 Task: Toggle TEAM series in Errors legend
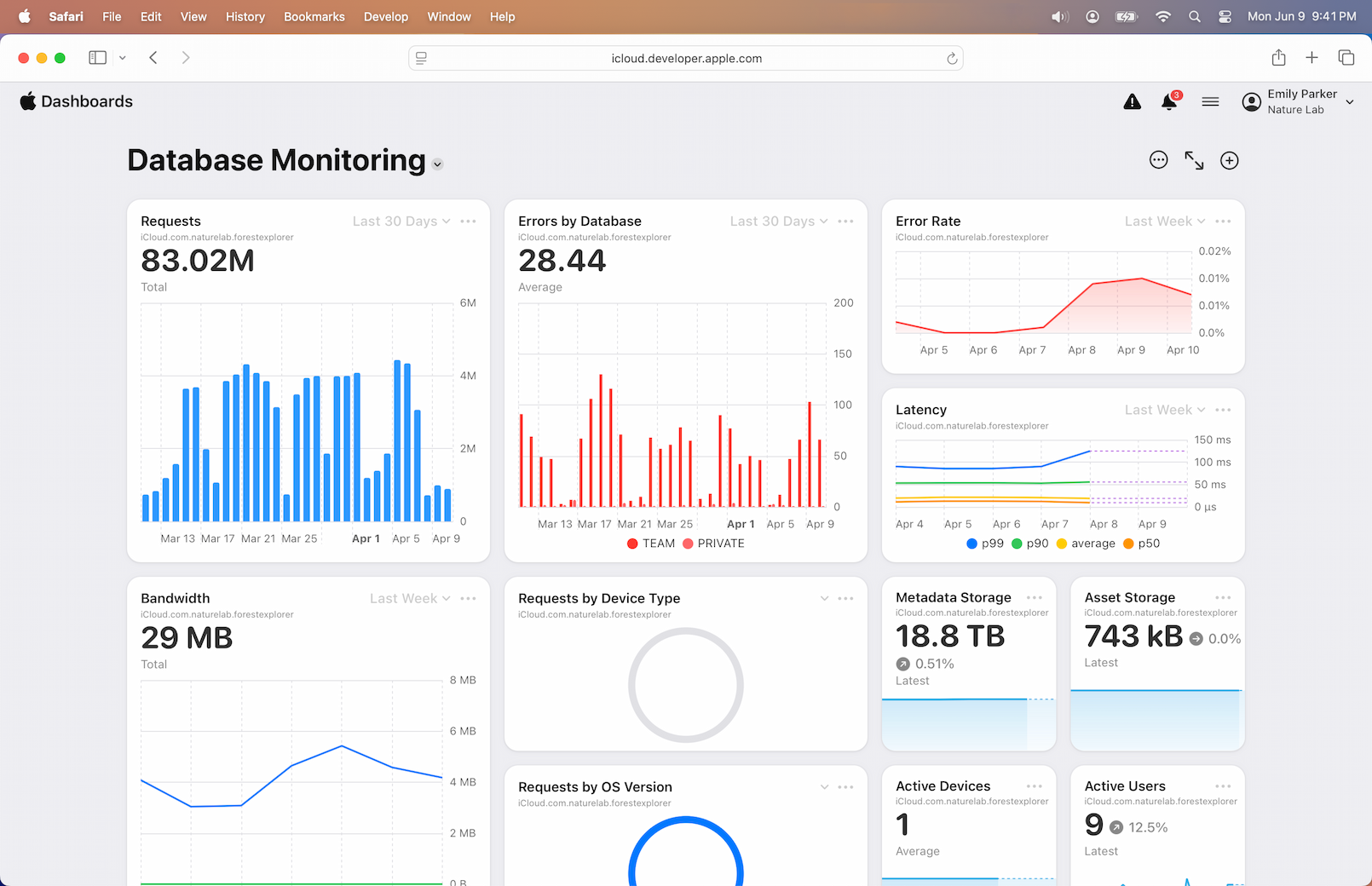[x=651, y=544]
